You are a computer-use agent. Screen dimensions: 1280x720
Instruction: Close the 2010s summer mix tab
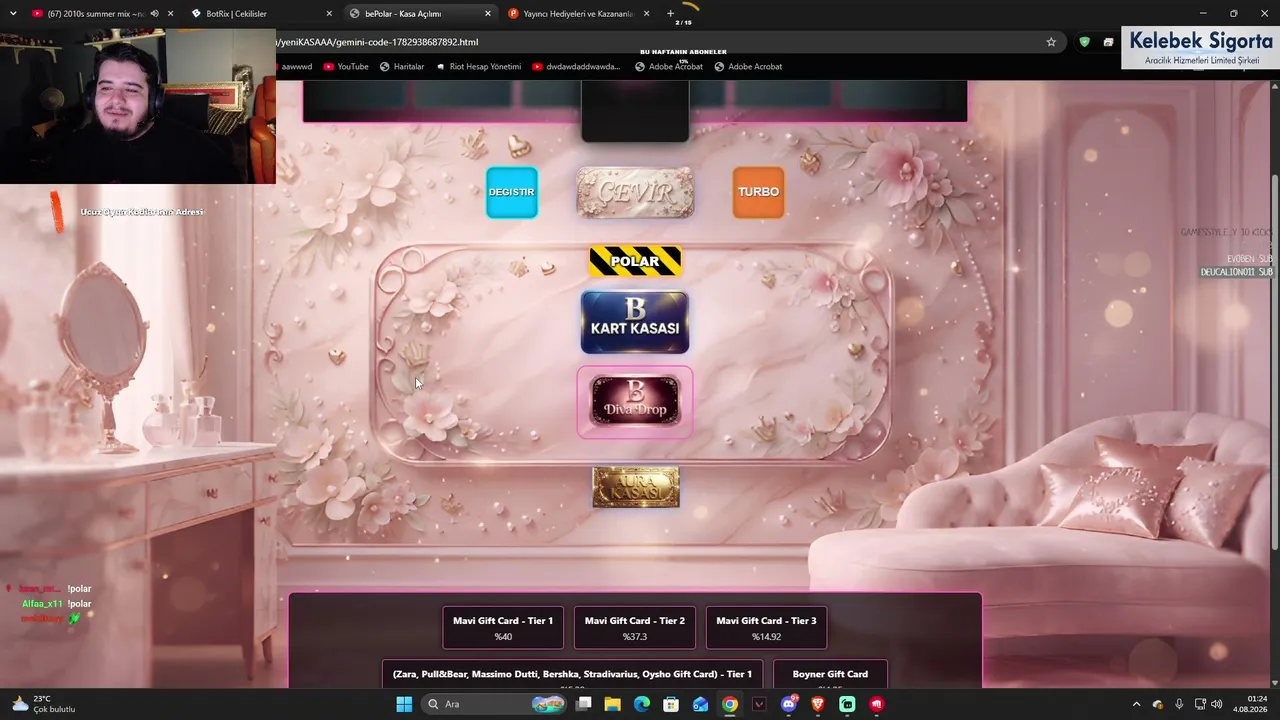coord(171,14)
